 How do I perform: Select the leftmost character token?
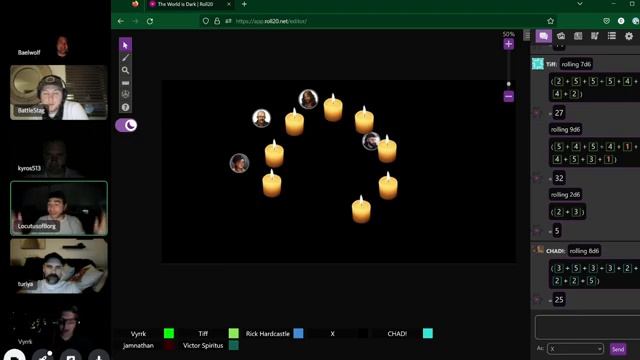coord(239,163)
